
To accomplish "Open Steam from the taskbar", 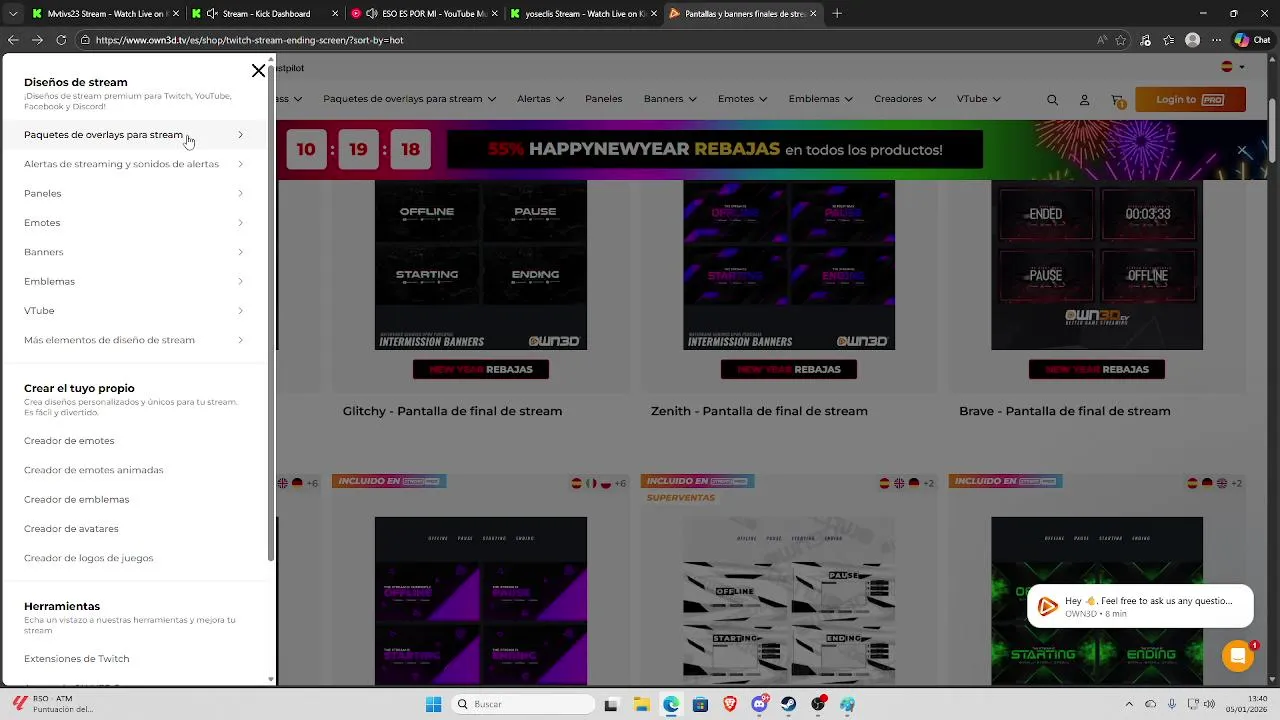I will (x=789, y=704).
